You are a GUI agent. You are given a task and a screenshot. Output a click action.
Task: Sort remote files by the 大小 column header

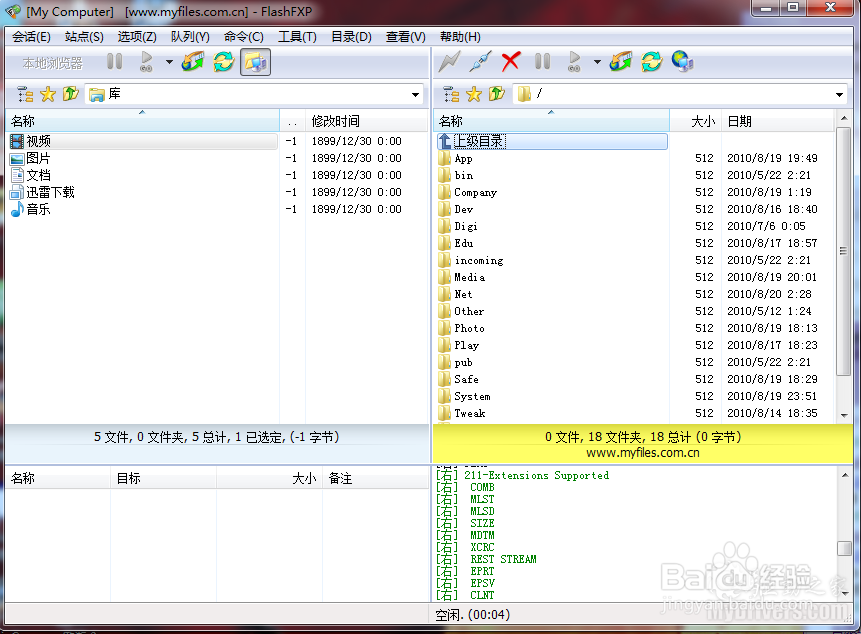[x=702, y=120]
